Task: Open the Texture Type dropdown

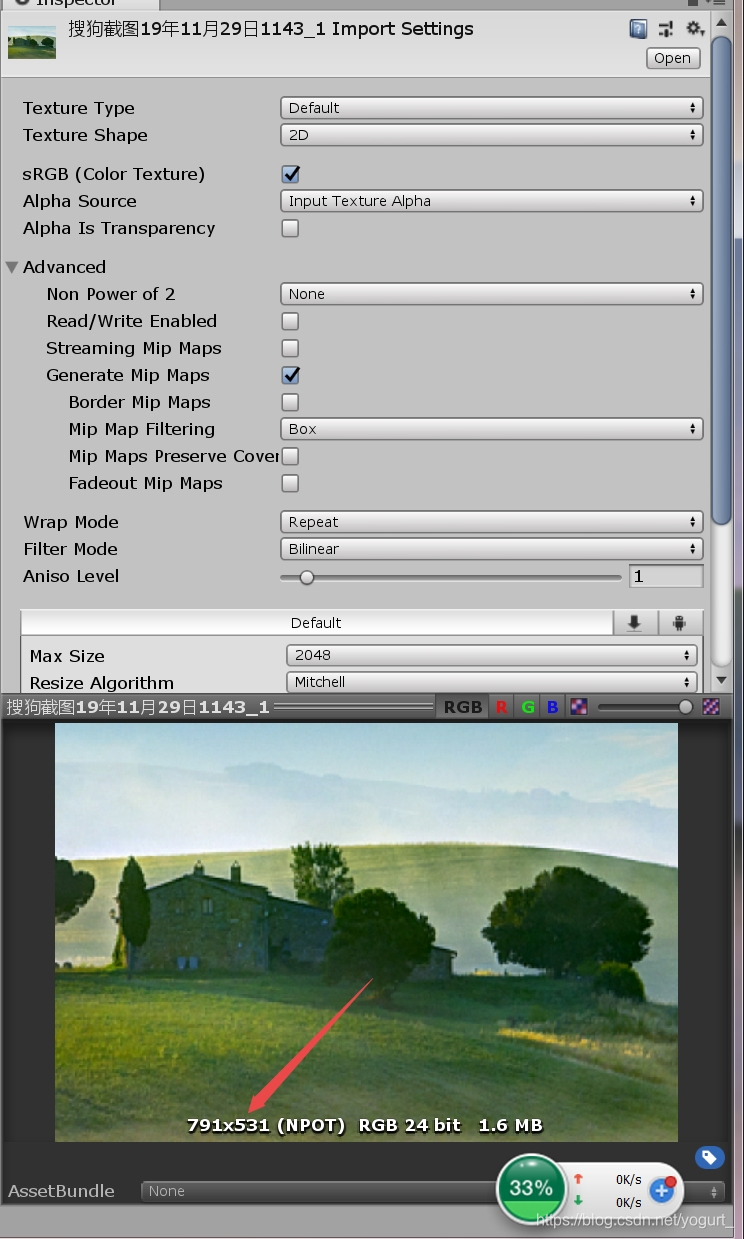Action: [x=491, y=108]
